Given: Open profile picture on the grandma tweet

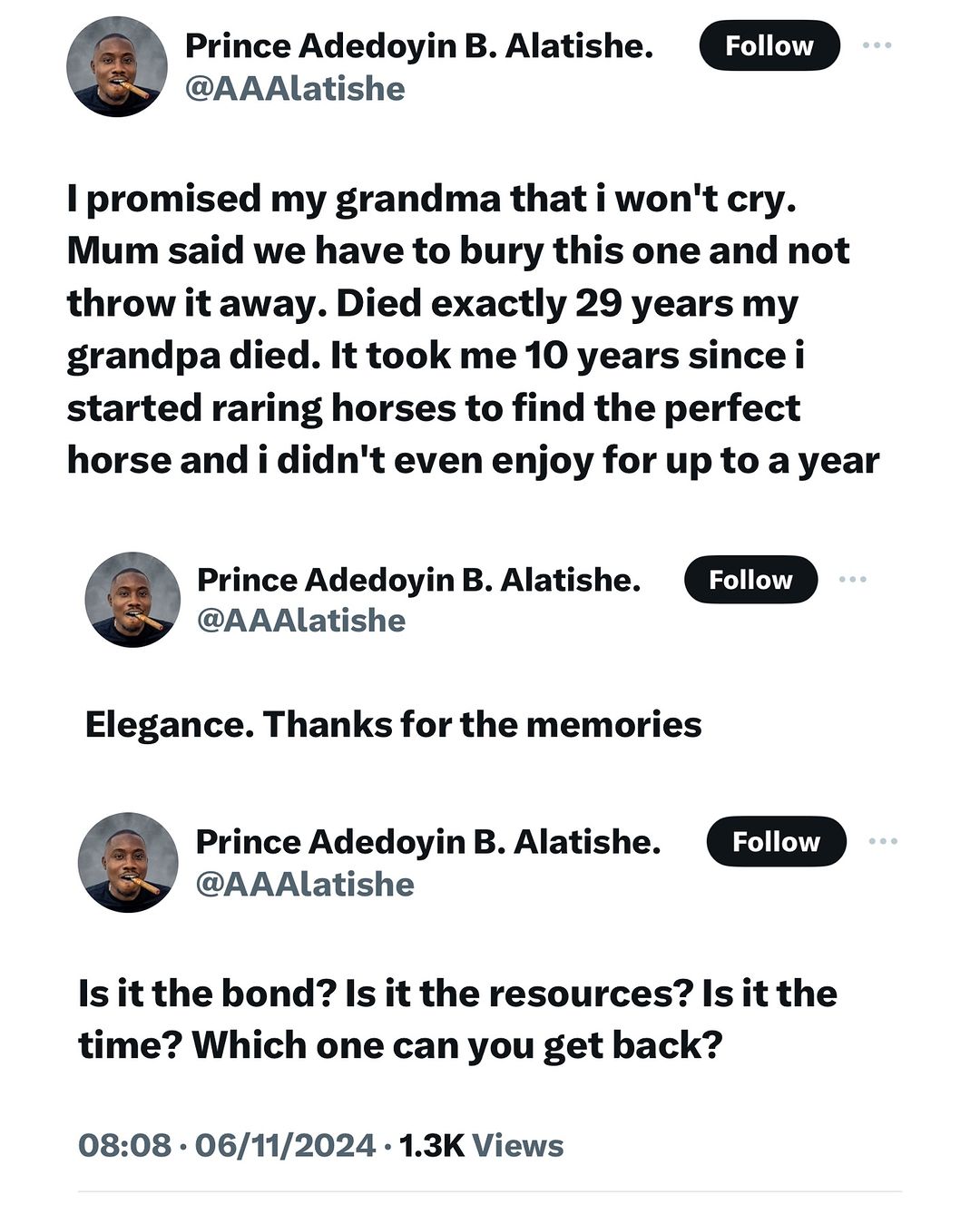Looking at the screenshot, I should [116, 66].
